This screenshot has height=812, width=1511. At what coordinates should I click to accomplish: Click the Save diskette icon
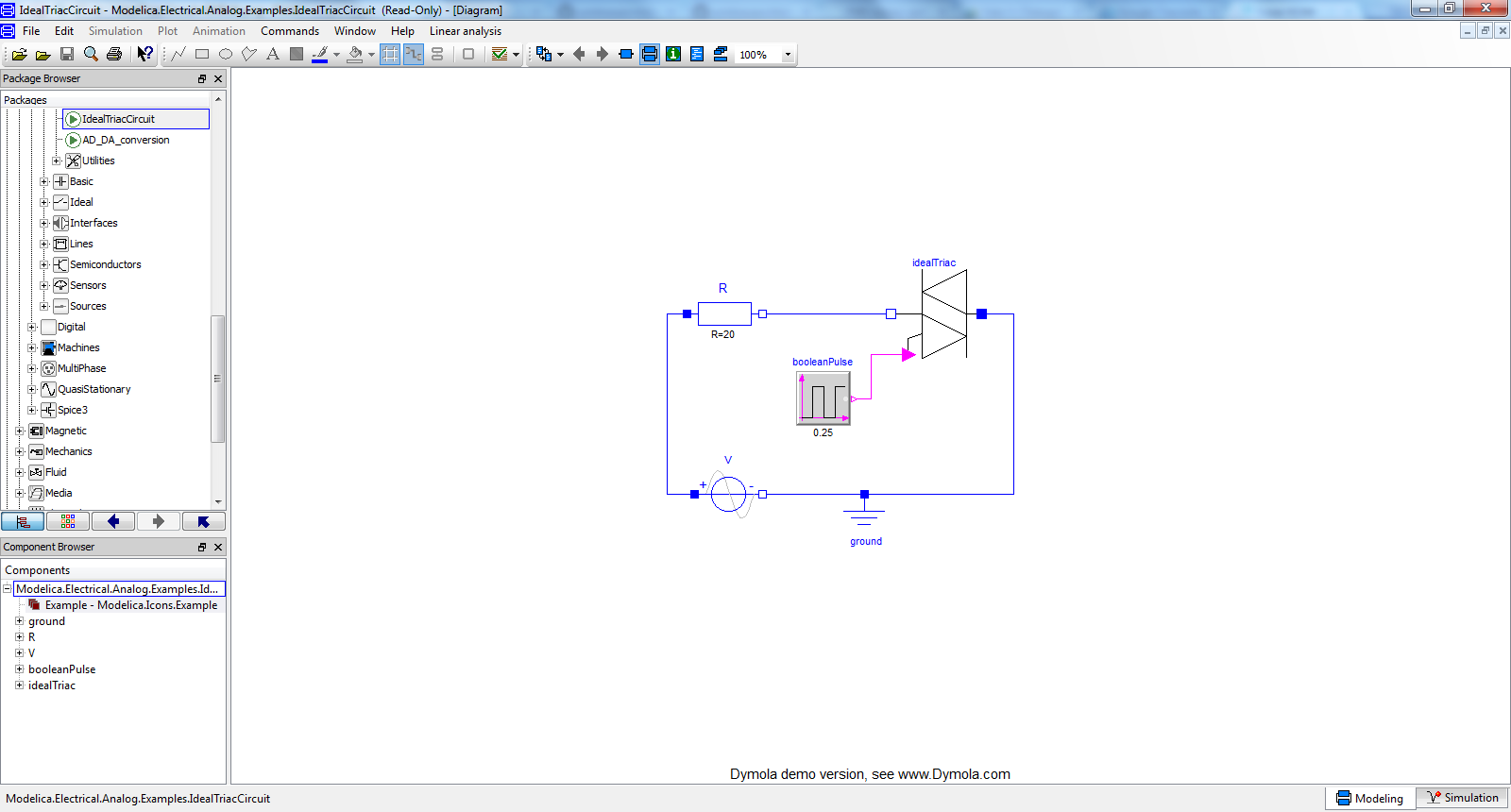click(67, 55)
